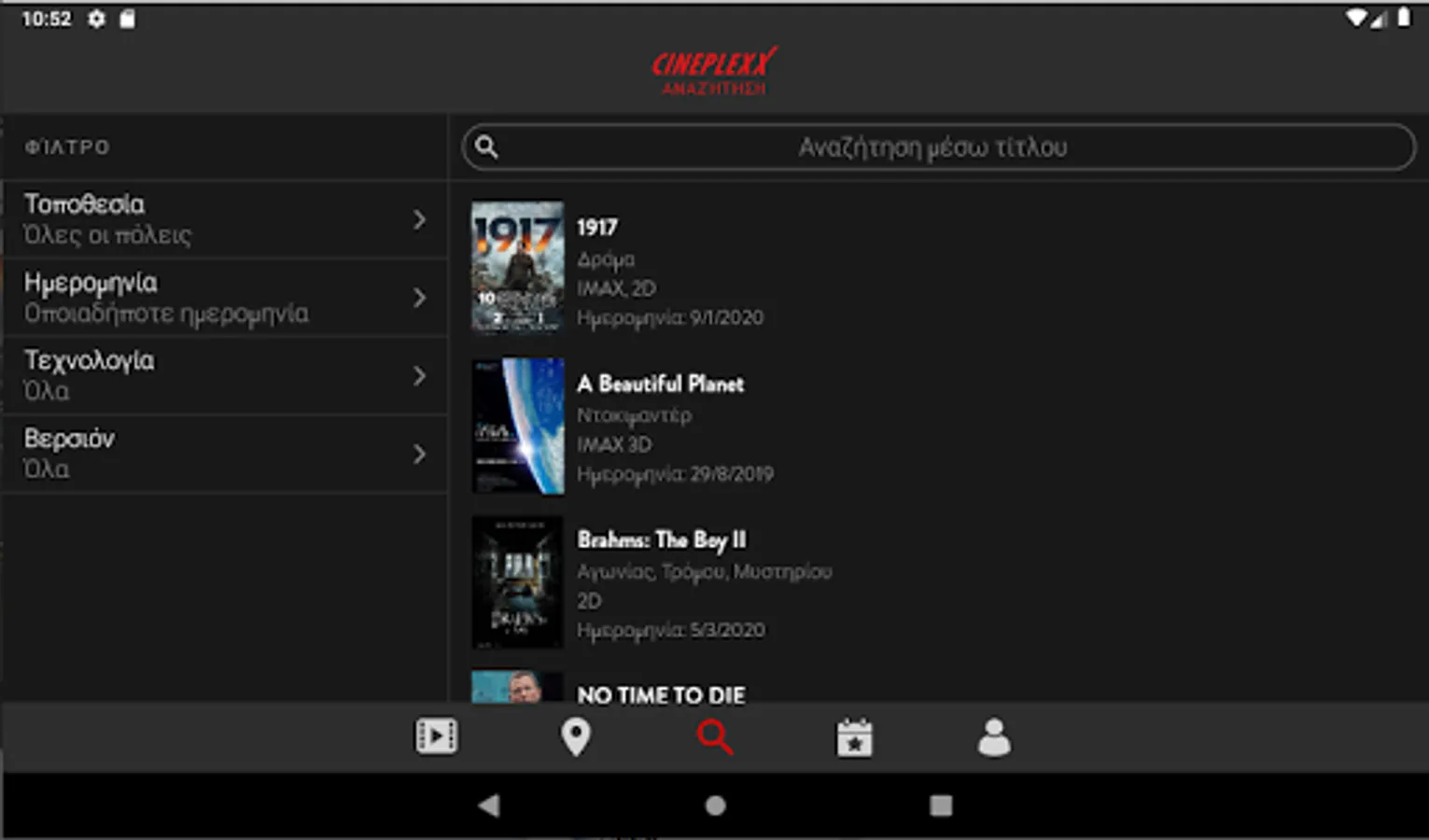Click the Δράμα genre text under 1917
Image resolution: width=1429 pixels, height=840 pixels.
coord(606,259)
